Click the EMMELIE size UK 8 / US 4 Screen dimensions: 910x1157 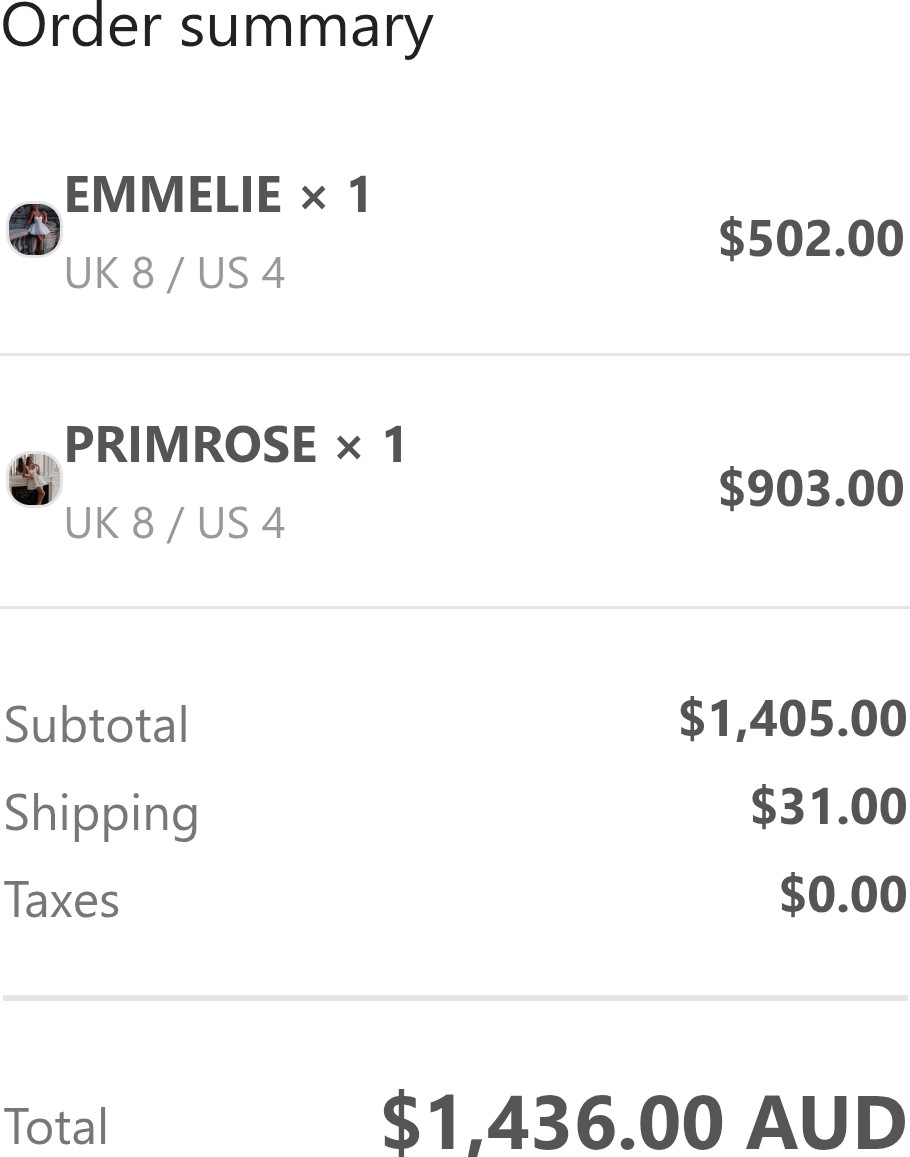tap(174, 274)
